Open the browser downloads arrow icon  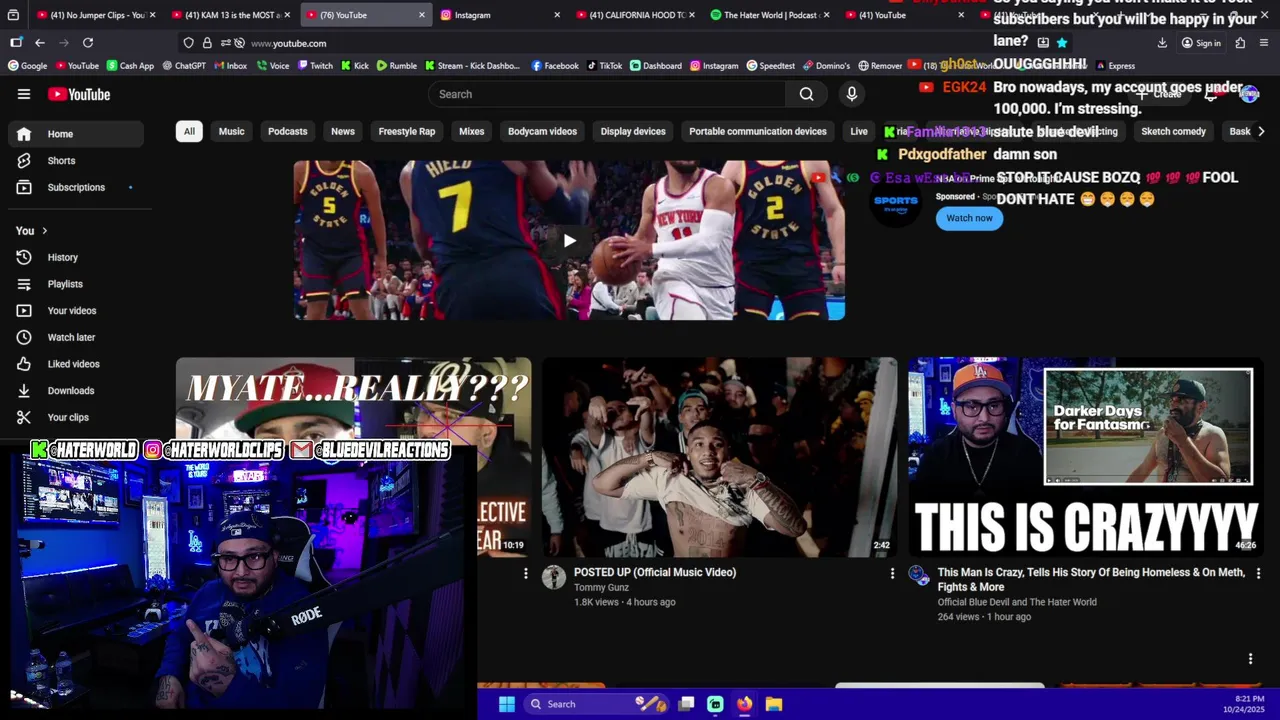pos(1162,43)
